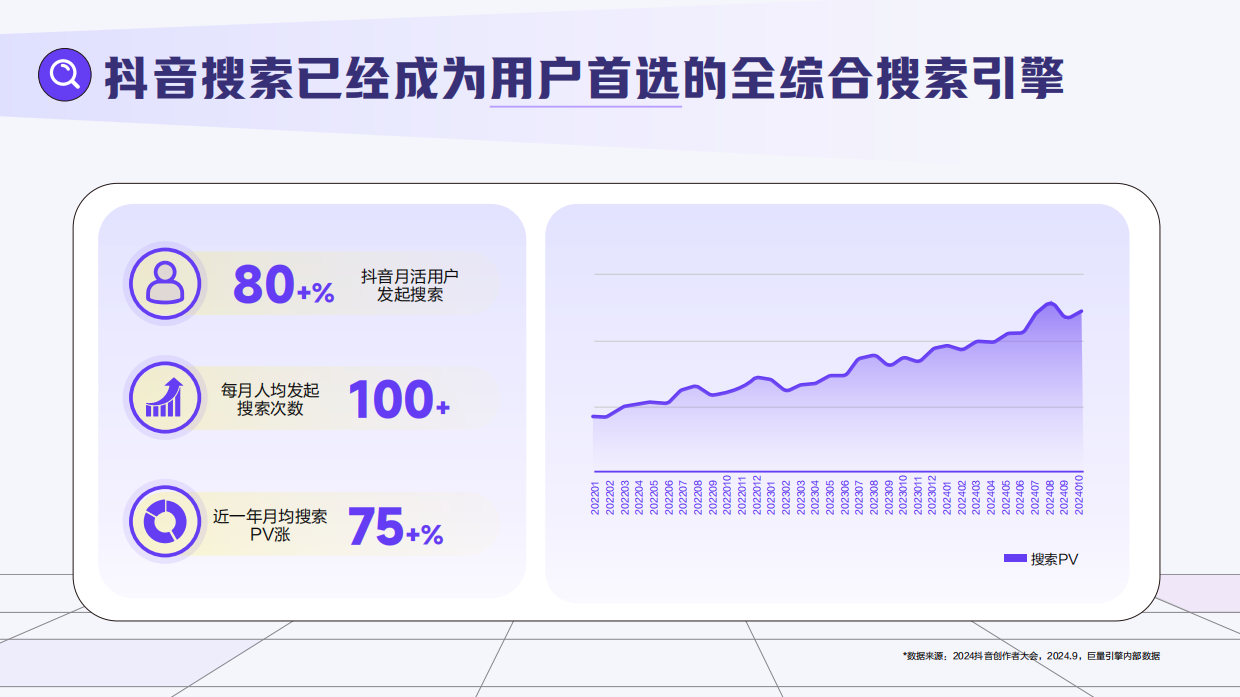
Task: Select the user profile icon next to 80+%
Action: point(164,284)
